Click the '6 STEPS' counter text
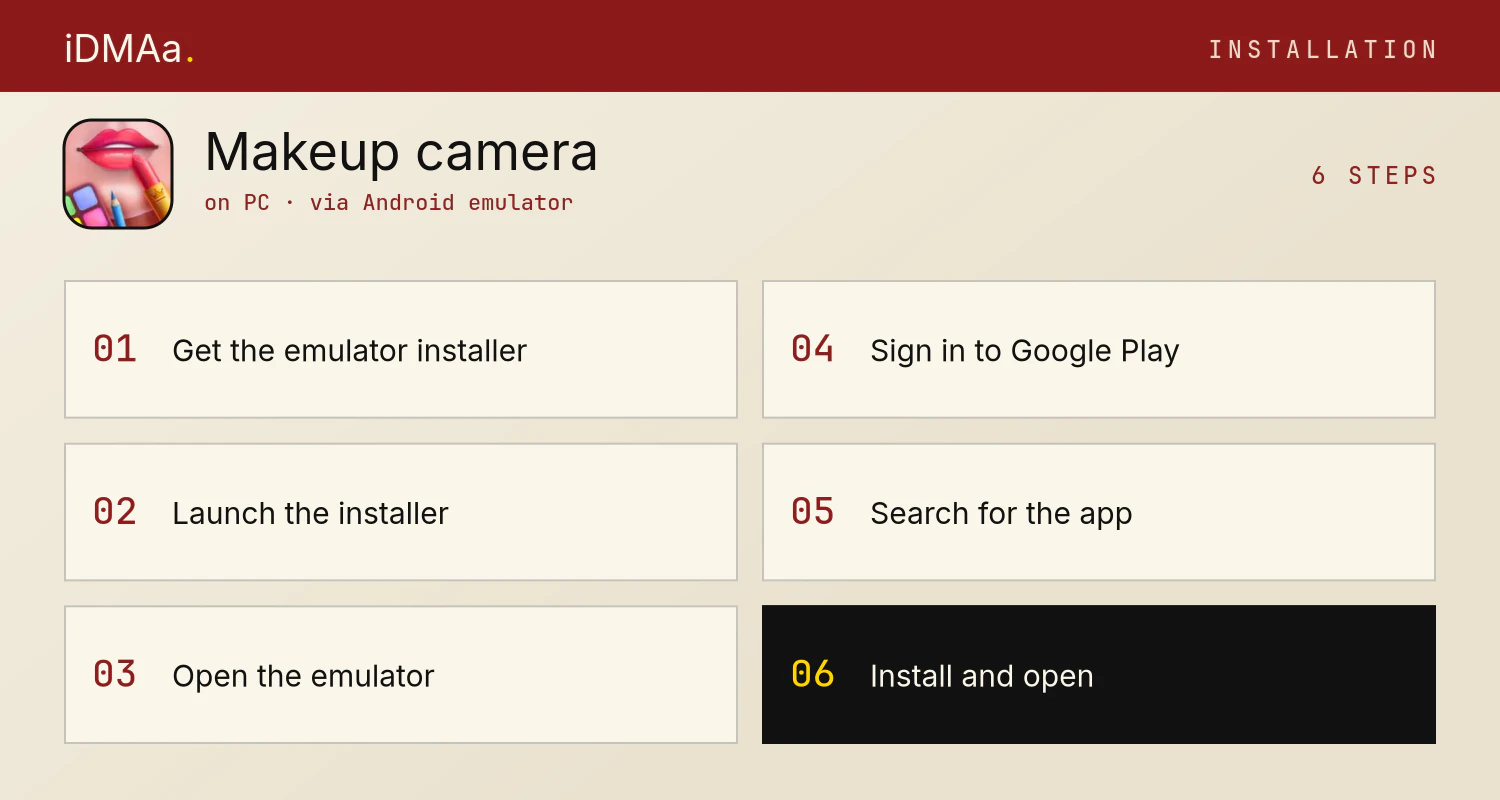Viewport: 1500px width, 800px height. tap(1374, 175)
